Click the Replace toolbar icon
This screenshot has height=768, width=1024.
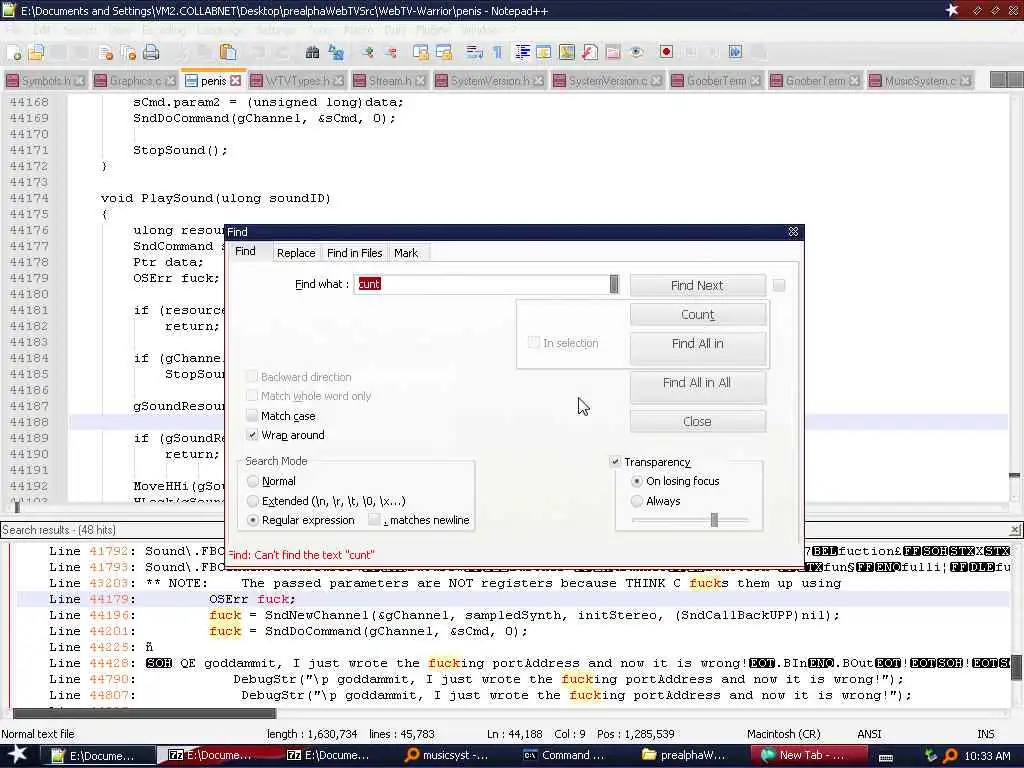(336, 53)
